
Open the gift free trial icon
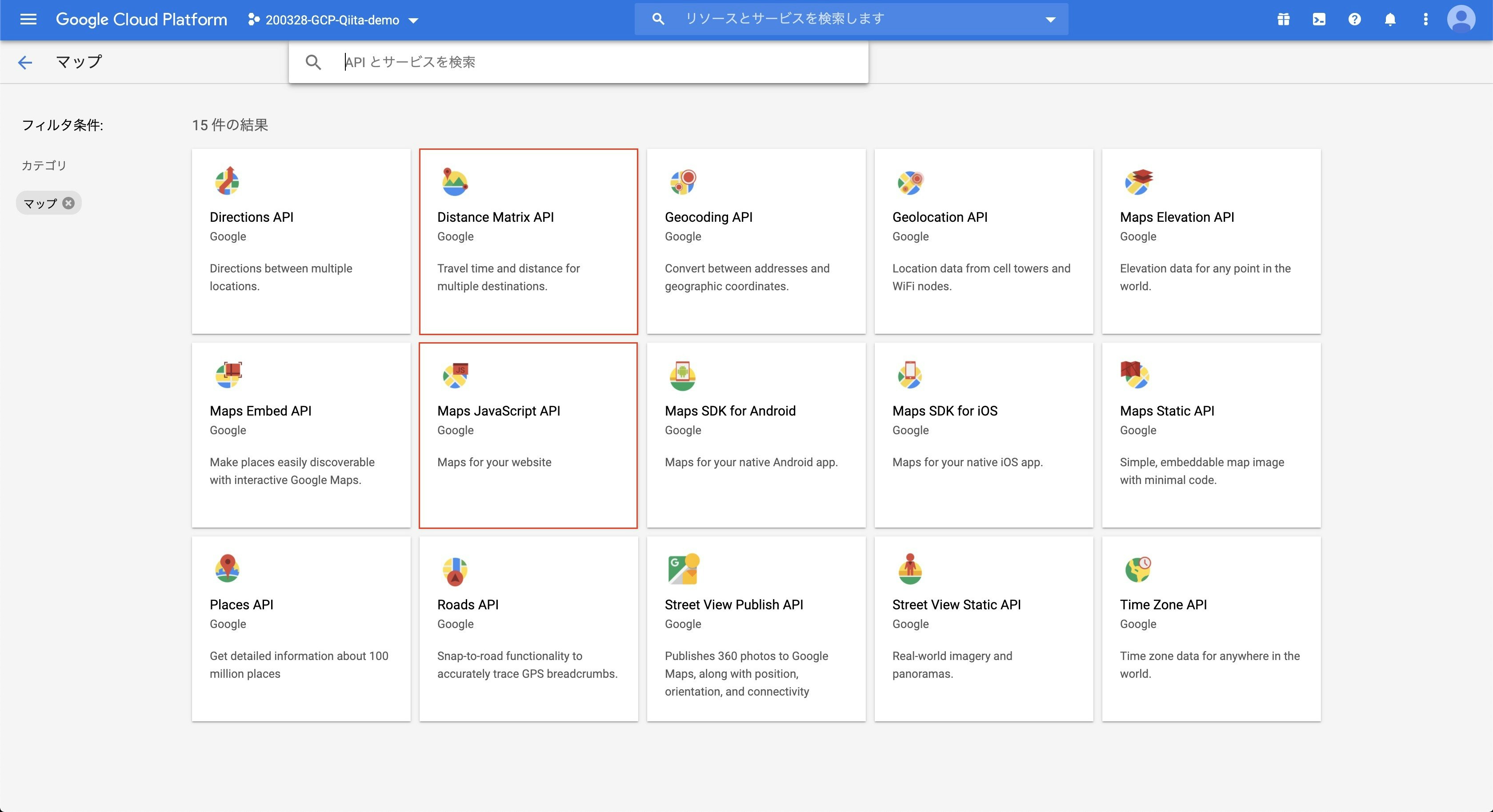coord(1283,19)
